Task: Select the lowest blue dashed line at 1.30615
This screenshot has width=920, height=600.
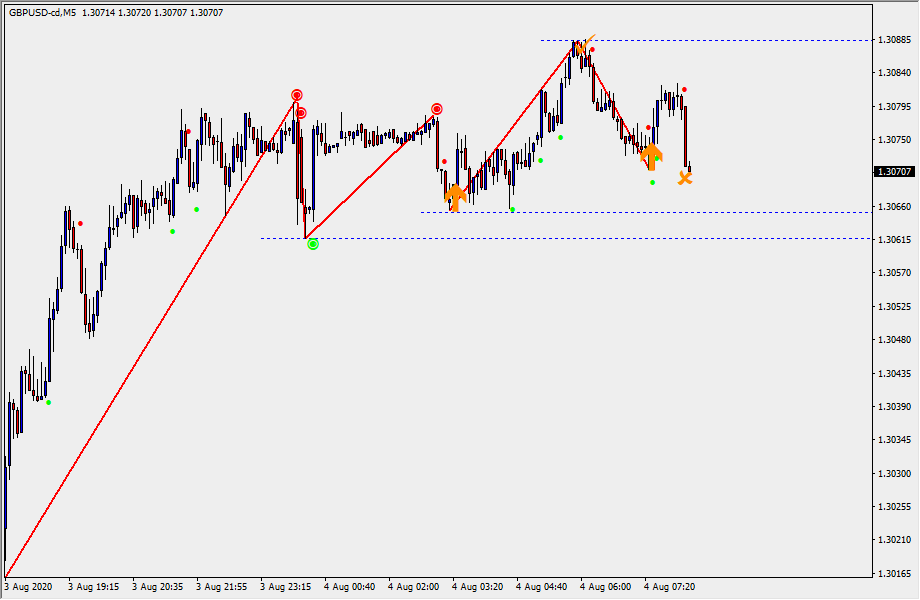Action: coord(600,238)
